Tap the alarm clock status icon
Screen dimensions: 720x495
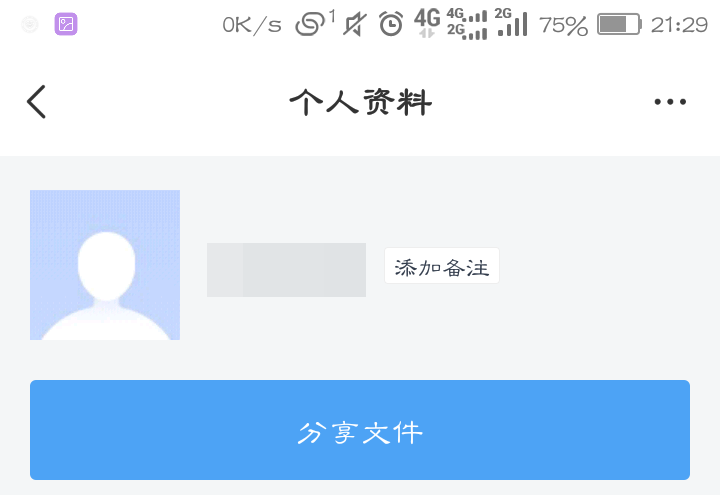[x=391, y=24]
